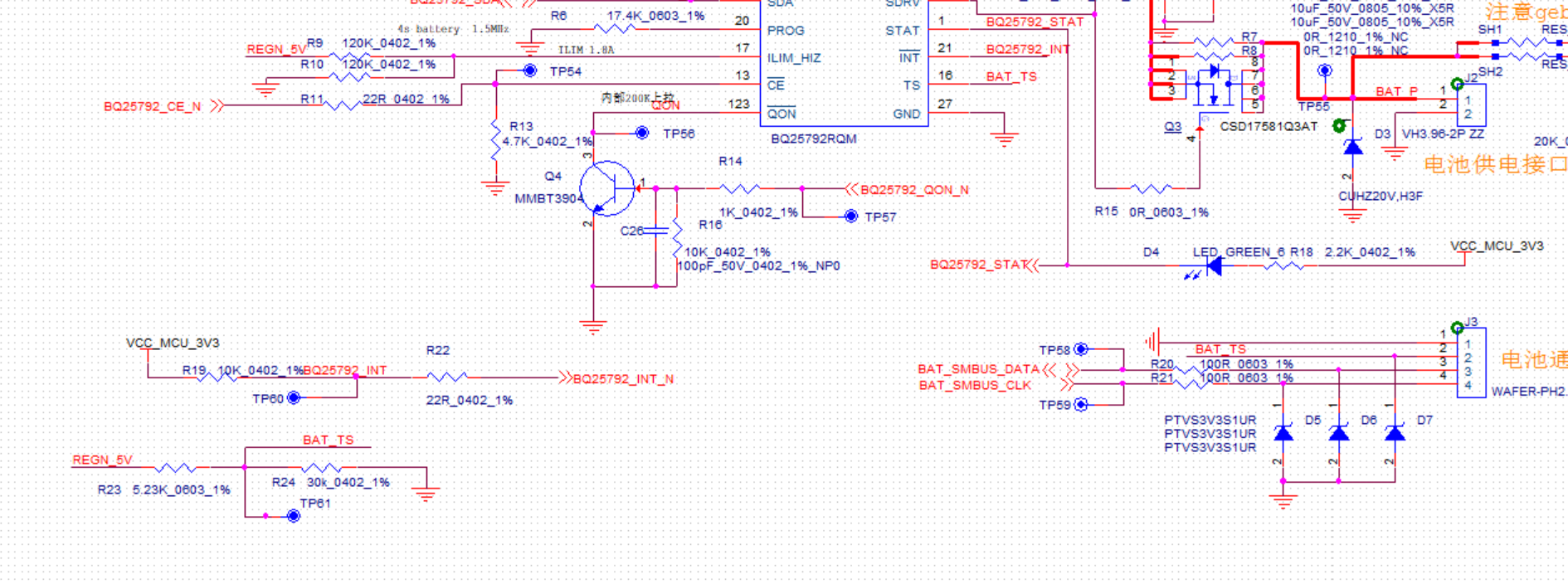1568x584 pixels.
Task: Select the J3 four-pin connector body
Action: coord(1471,363)
